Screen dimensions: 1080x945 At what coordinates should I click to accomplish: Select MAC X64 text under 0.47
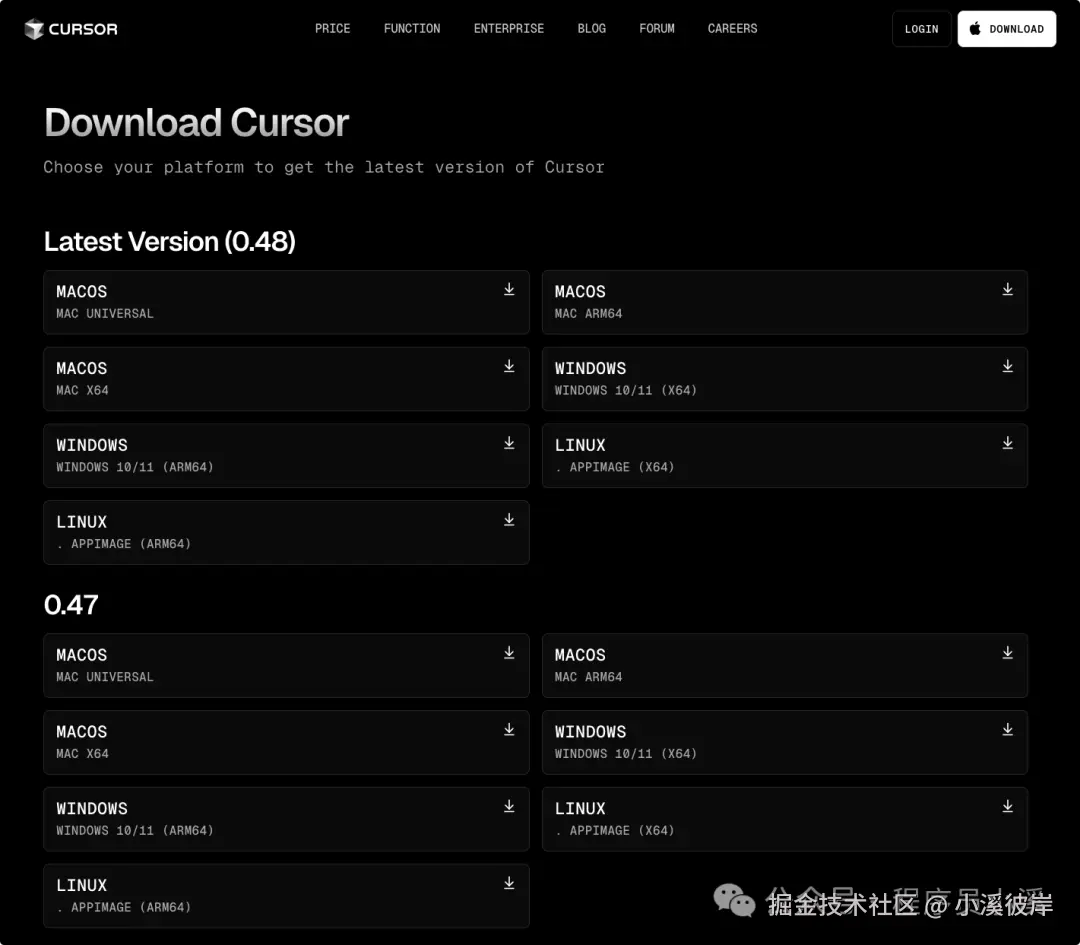82,754
